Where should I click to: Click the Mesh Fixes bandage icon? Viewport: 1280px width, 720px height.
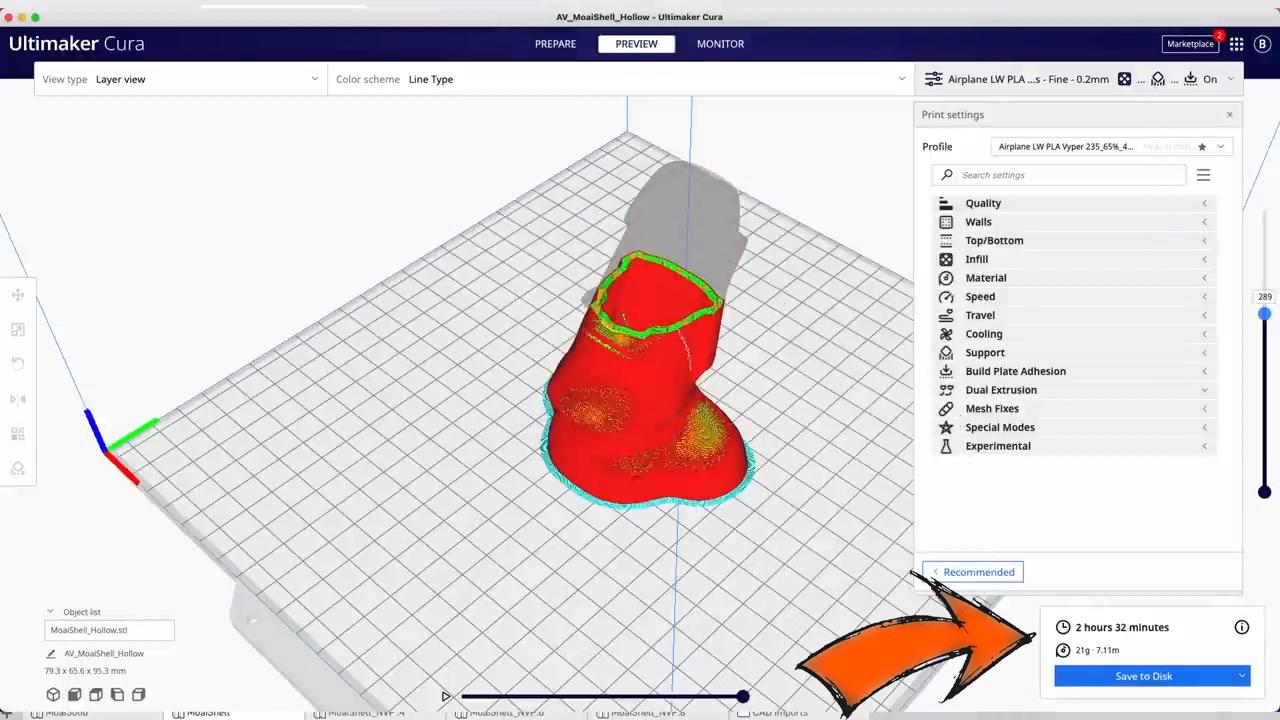[945, 408]
